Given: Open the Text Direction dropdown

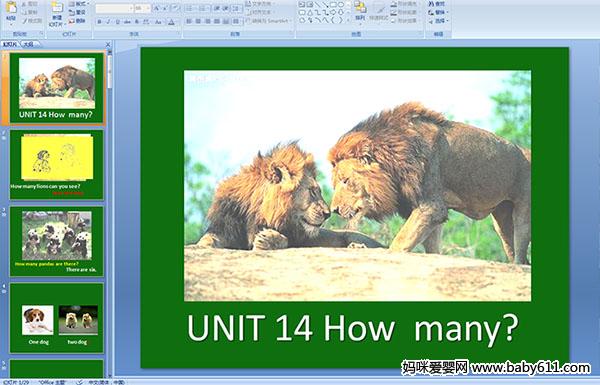Looking at the screenshot, I should (260, 3).
